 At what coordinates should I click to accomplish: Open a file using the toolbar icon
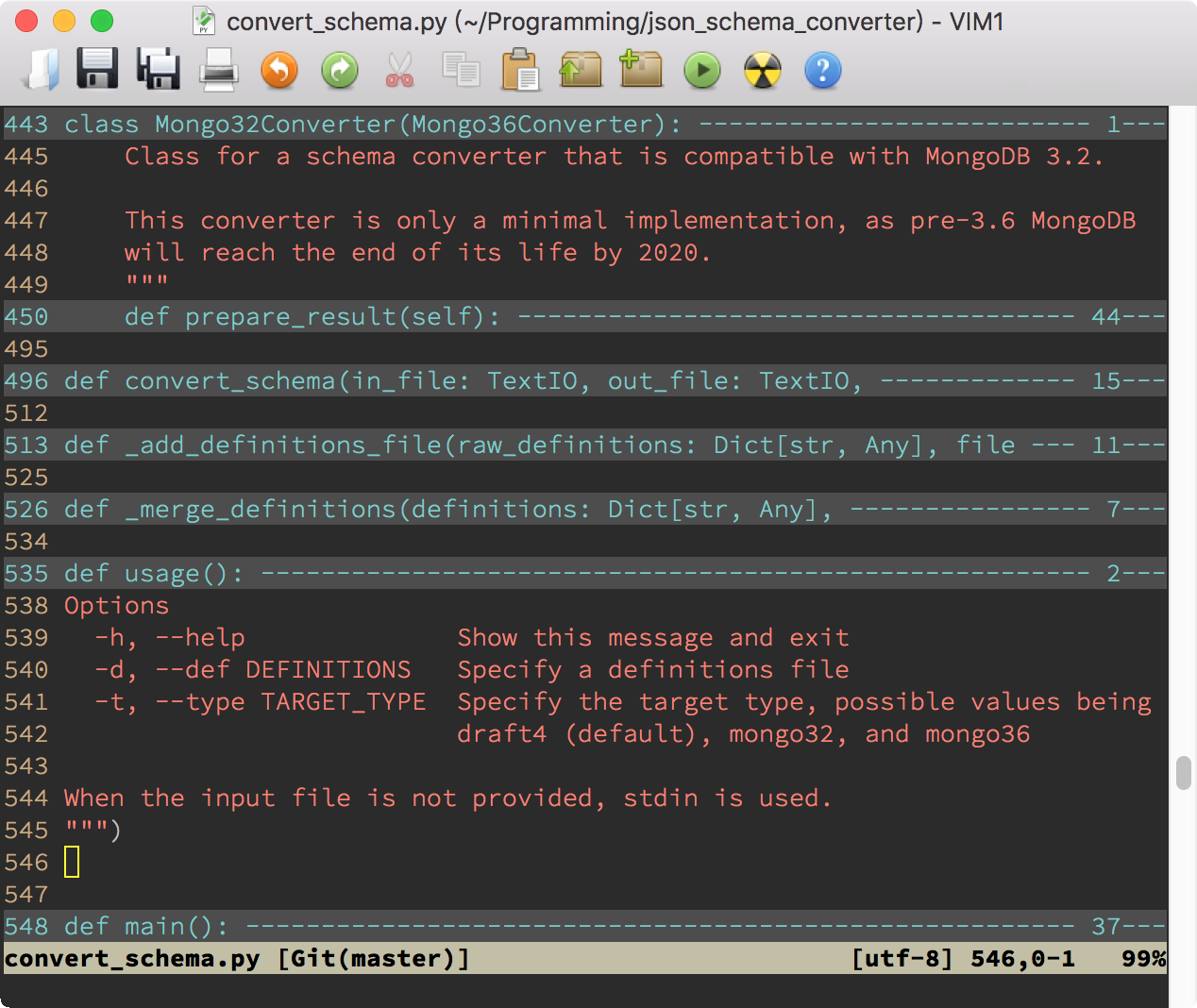[x=38, y=70]
